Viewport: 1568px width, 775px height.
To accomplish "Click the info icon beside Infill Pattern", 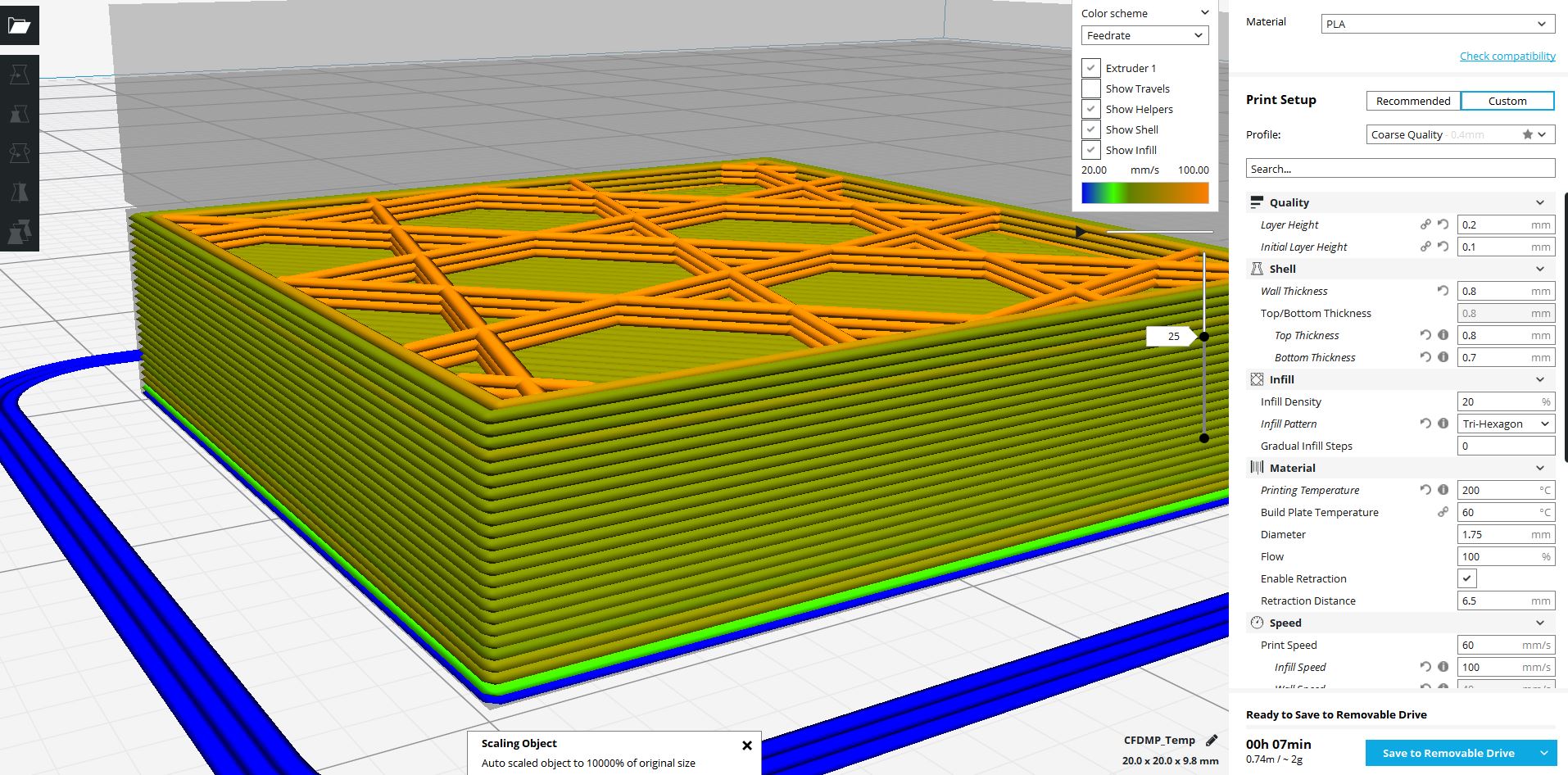I will (x=1443, y=424).
